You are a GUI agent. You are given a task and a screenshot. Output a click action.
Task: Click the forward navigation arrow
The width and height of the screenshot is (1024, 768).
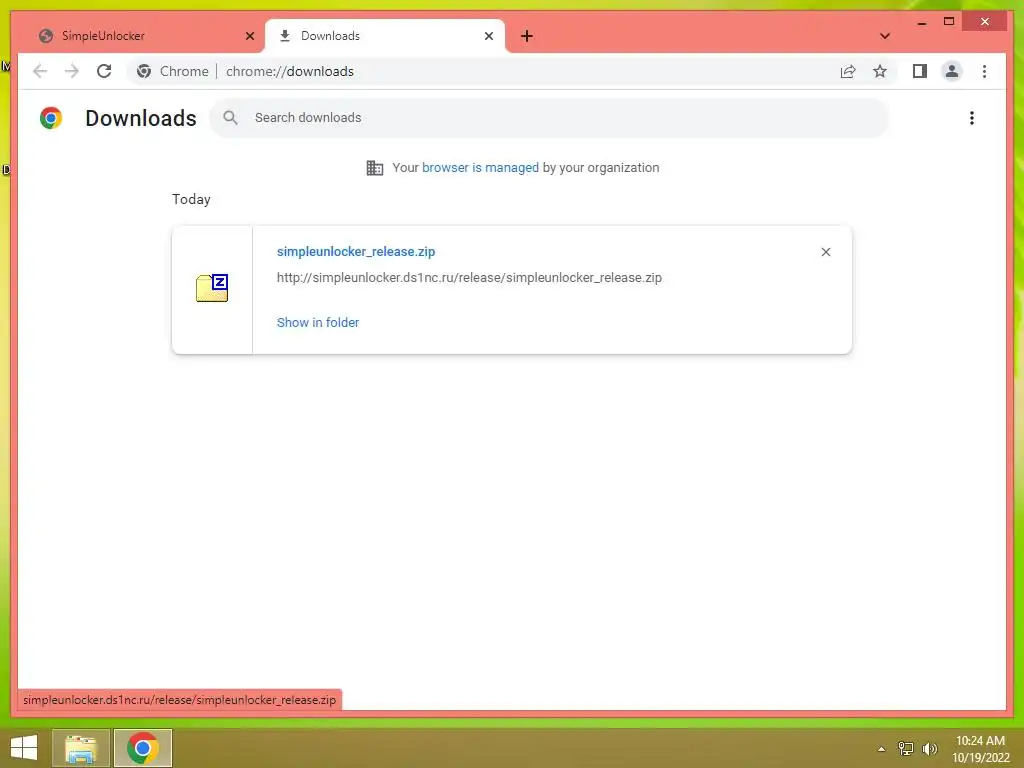[72, 71]
